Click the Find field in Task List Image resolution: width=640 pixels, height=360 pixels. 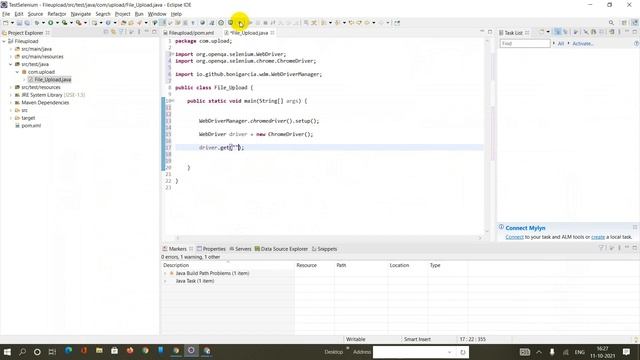point(525,43)
